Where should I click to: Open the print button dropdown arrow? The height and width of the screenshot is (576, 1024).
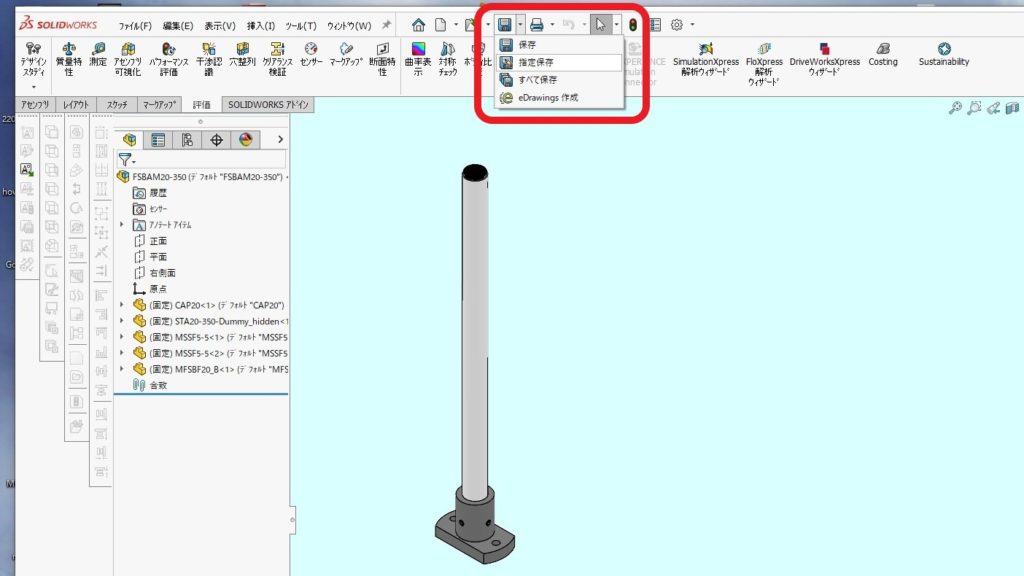pos(552,25)
